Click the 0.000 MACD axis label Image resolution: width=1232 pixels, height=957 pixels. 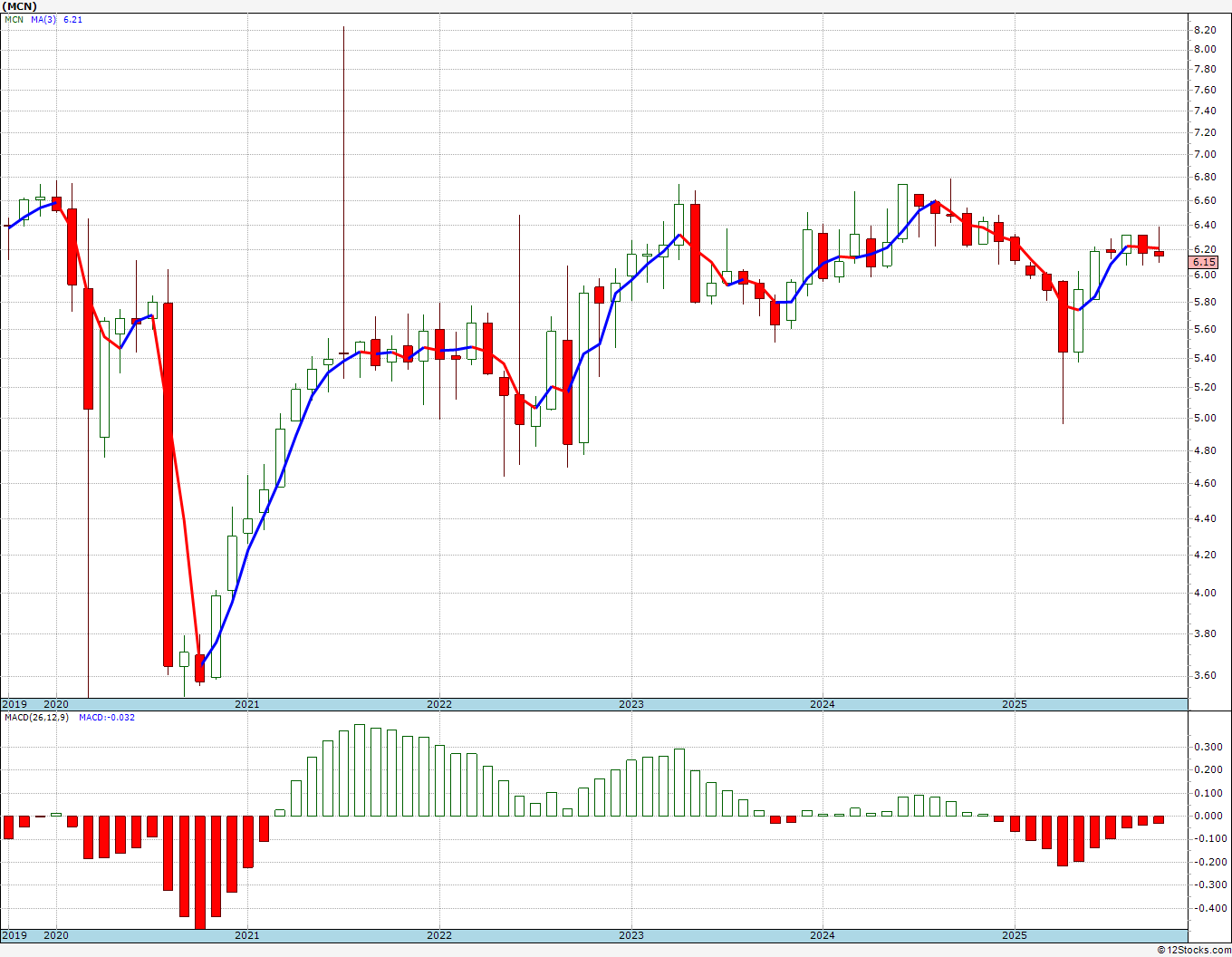(1207, 817)
